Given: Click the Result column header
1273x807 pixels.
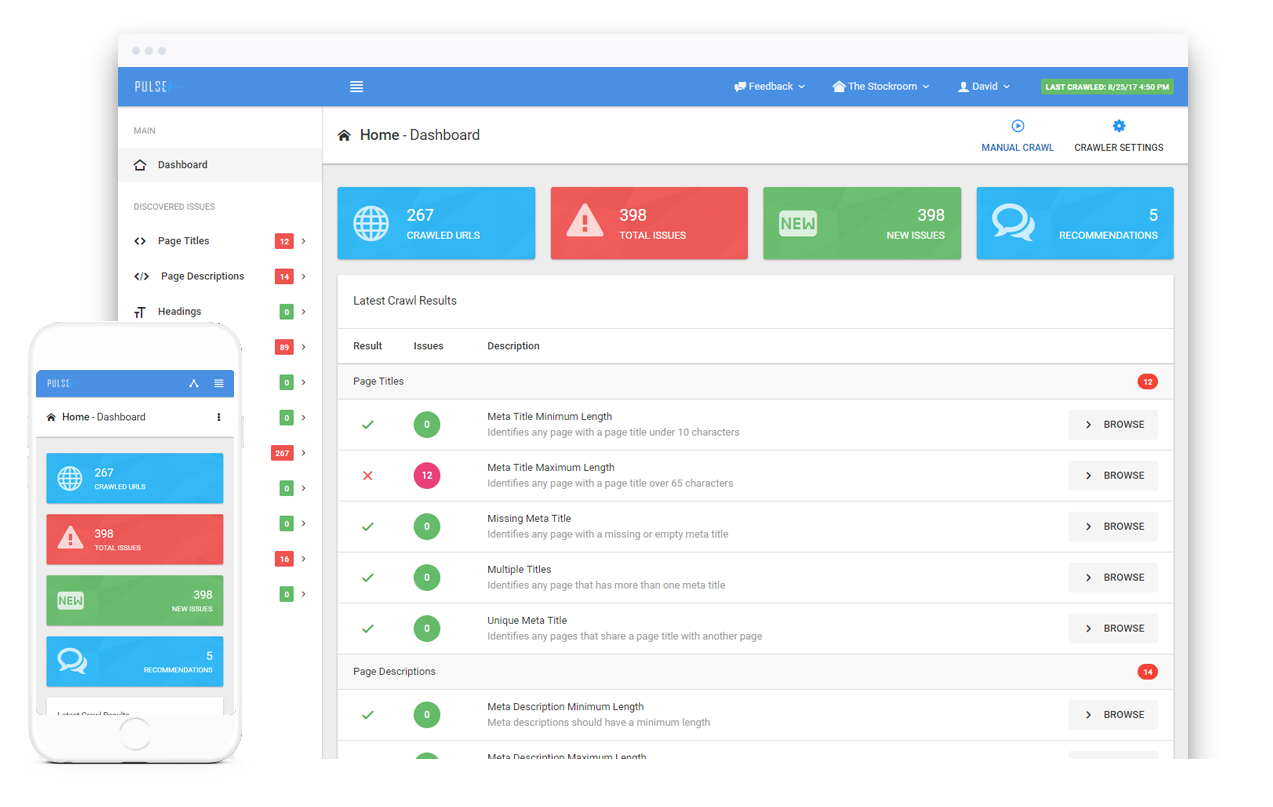Looking at the screenshot, I should click(367, 346).
